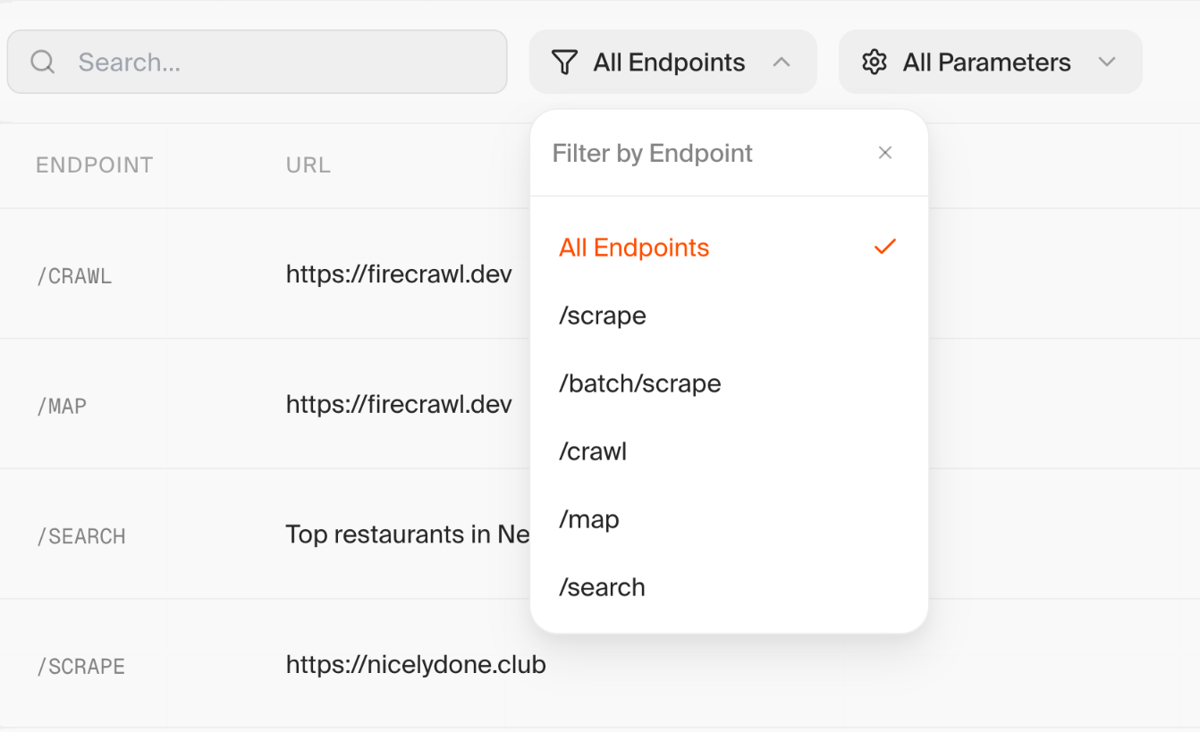Click the X to close the endpoint filter popup

885,152
